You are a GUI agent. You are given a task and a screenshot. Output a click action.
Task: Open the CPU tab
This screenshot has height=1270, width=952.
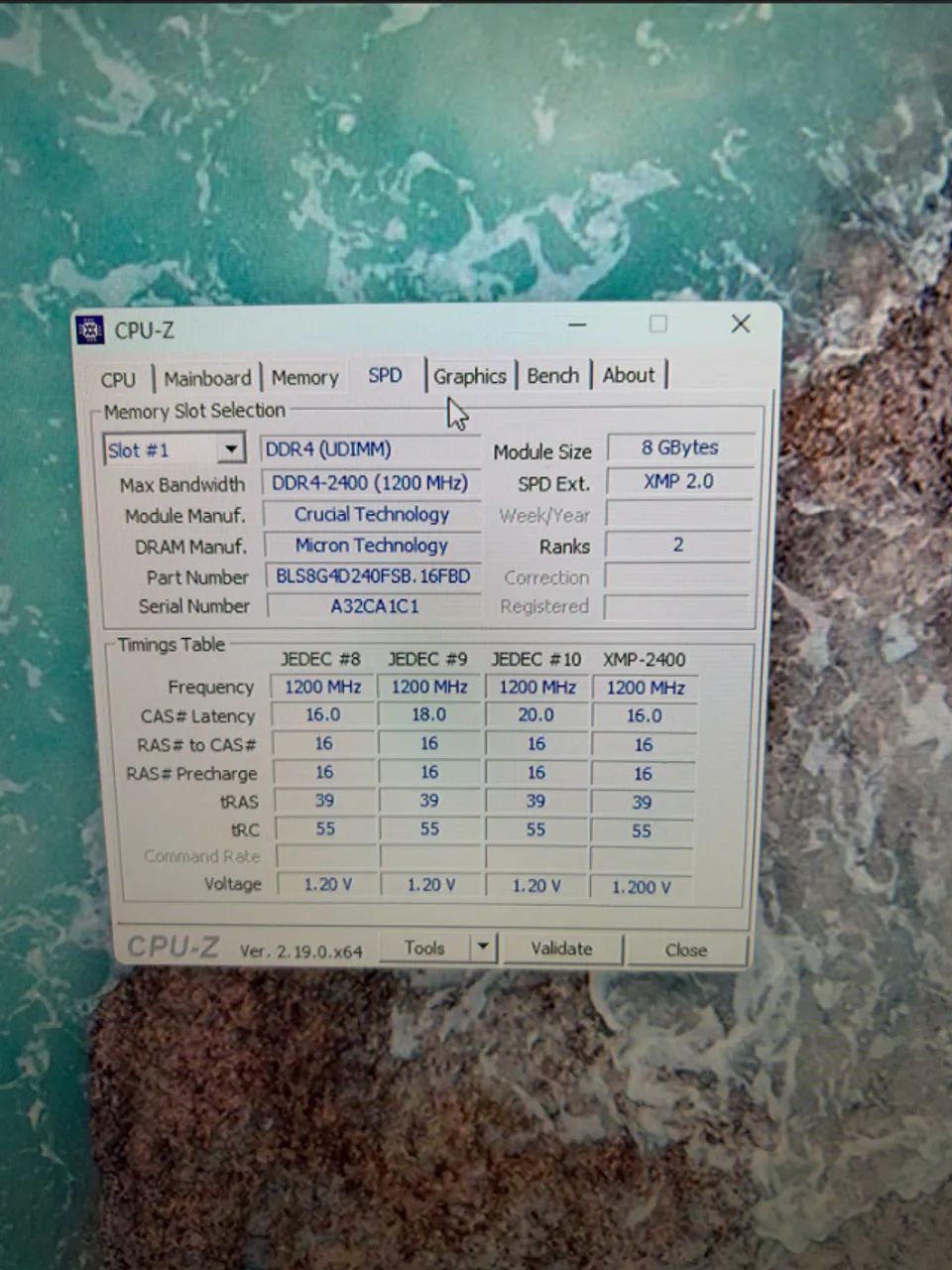point(118,379)
